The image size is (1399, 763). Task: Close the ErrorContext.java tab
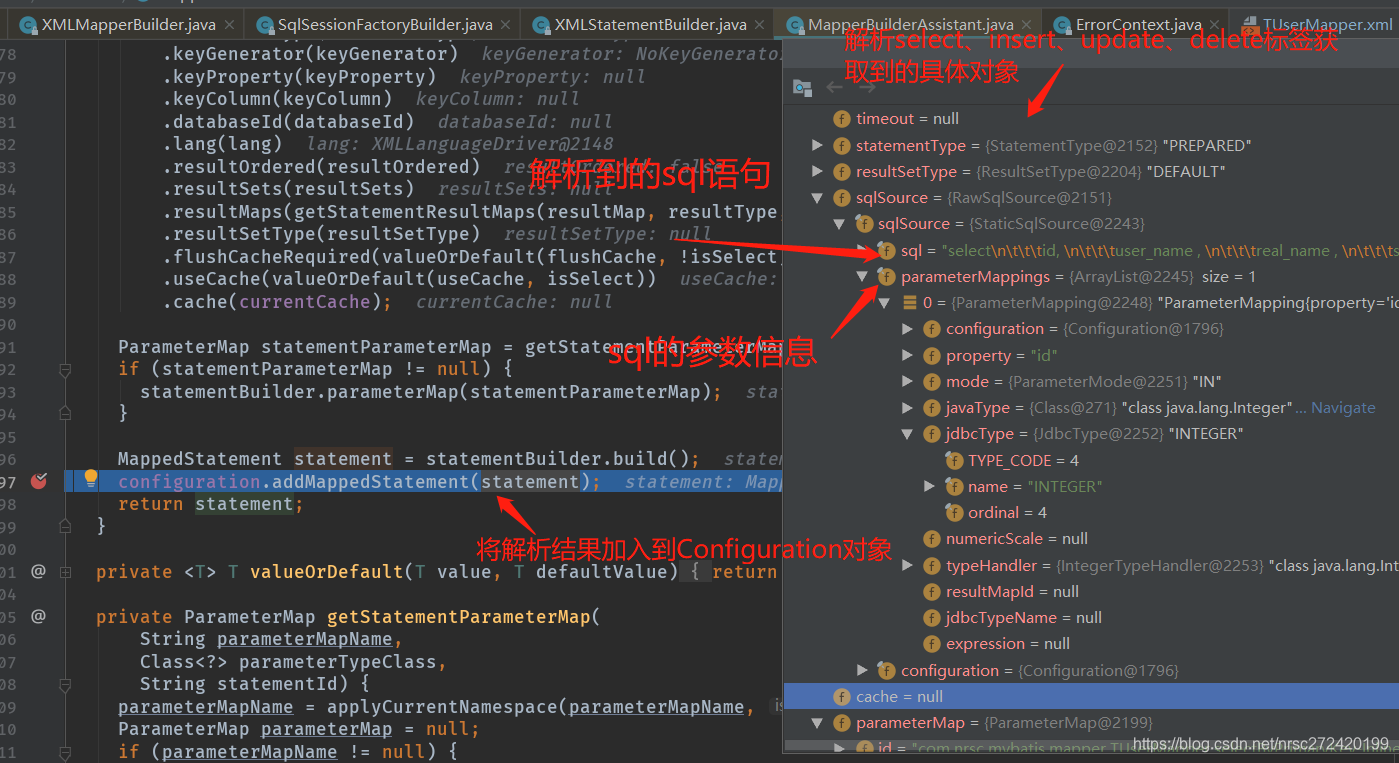pyautogui.click(x=1212, y=24)
